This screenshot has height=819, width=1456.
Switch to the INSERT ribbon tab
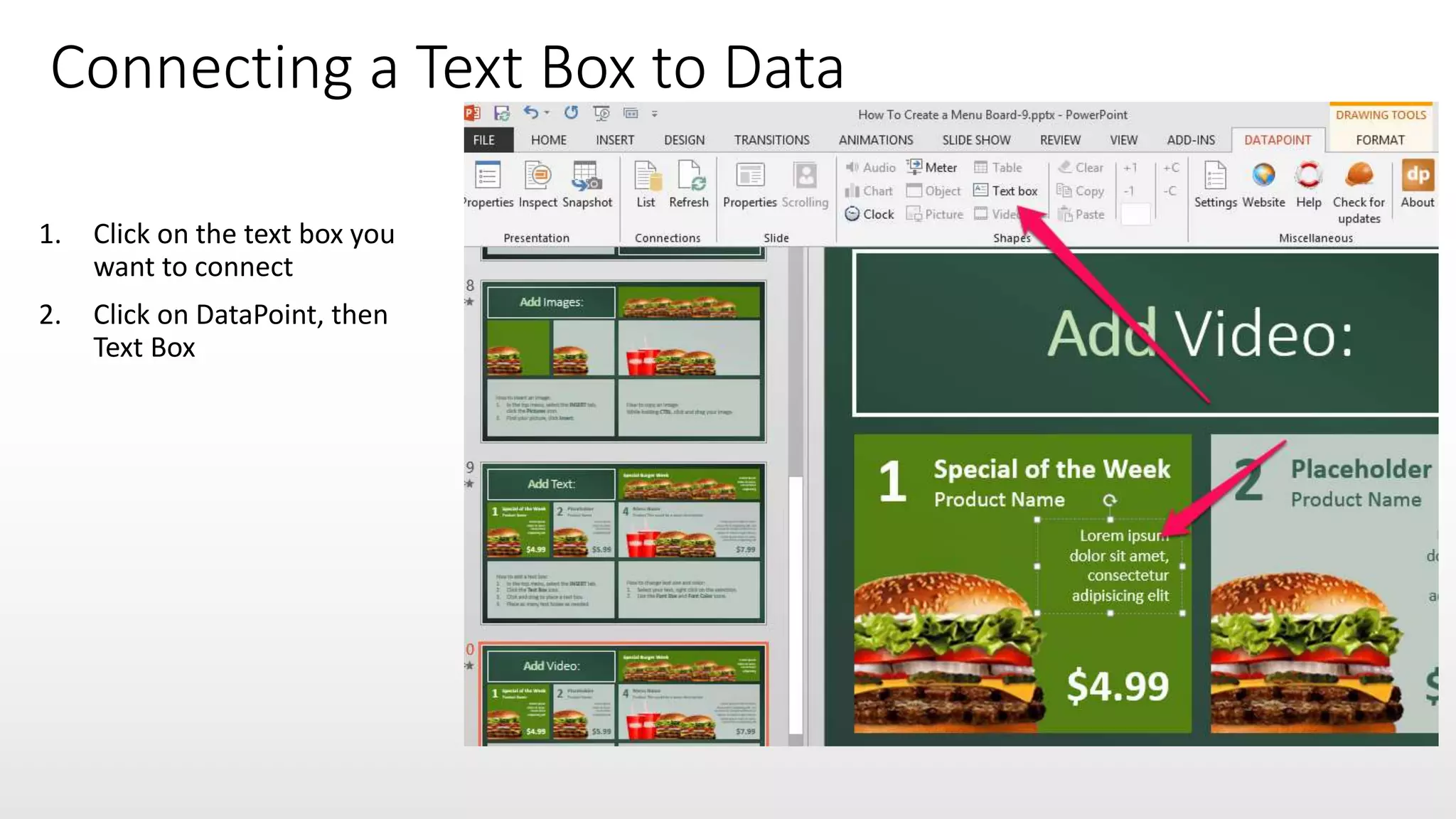(615, 140)
